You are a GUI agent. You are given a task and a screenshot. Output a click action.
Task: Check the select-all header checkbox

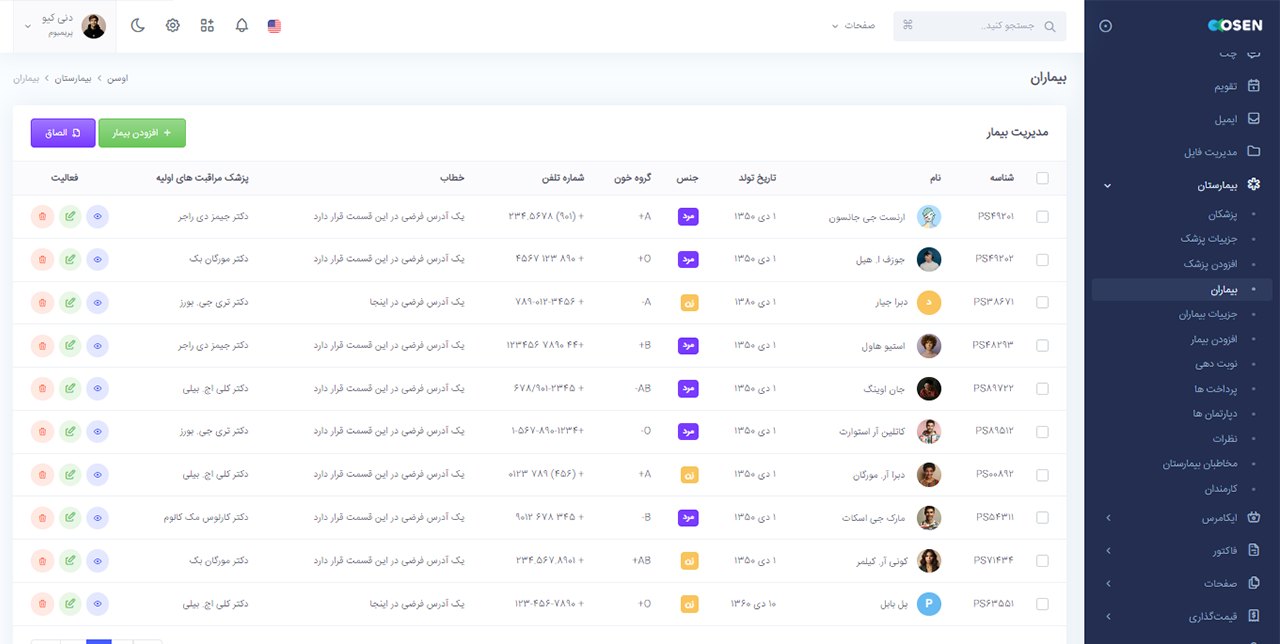[x=1043, y=179]
